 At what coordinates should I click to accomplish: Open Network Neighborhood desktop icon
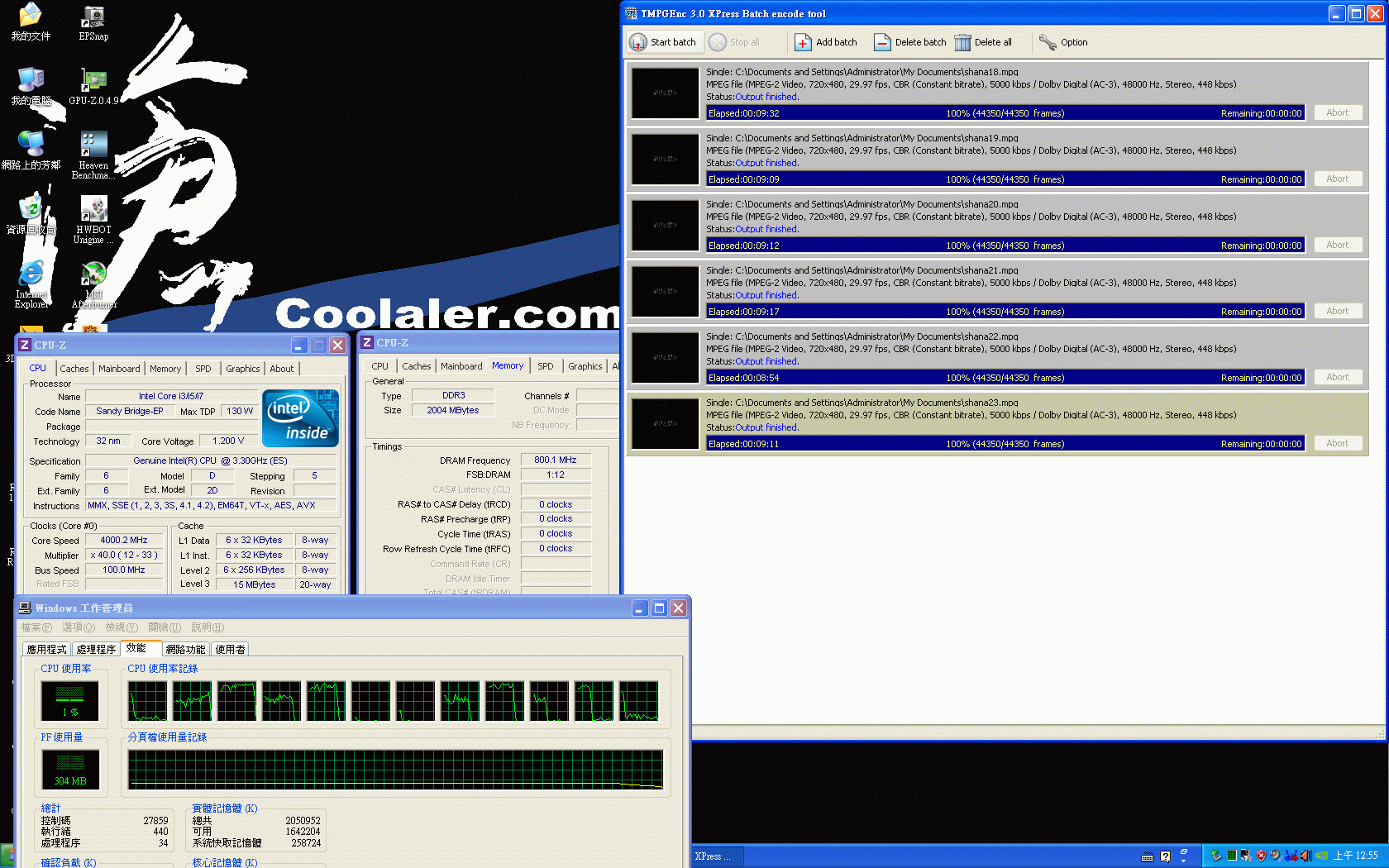(31, 151)
